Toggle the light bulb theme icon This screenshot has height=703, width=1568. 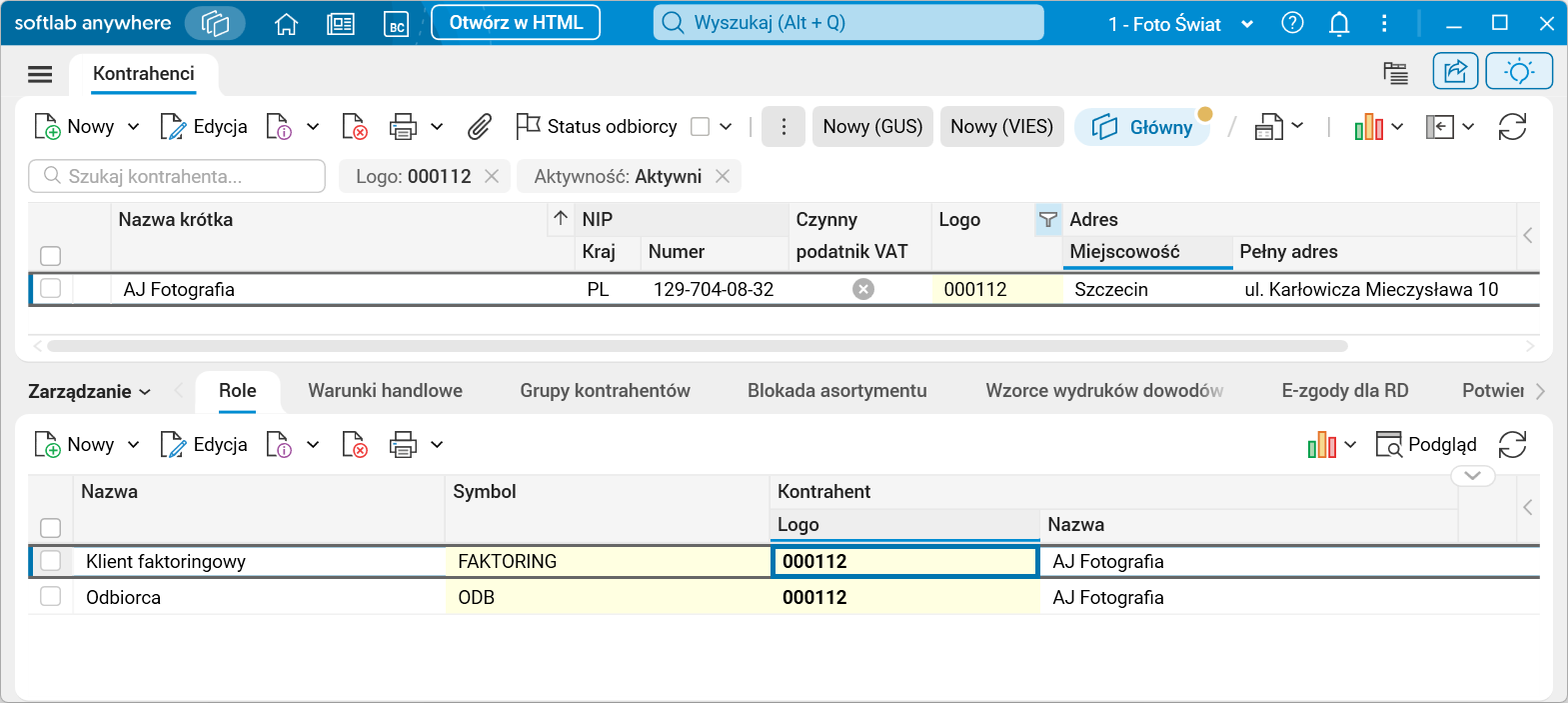[1519, 71]
